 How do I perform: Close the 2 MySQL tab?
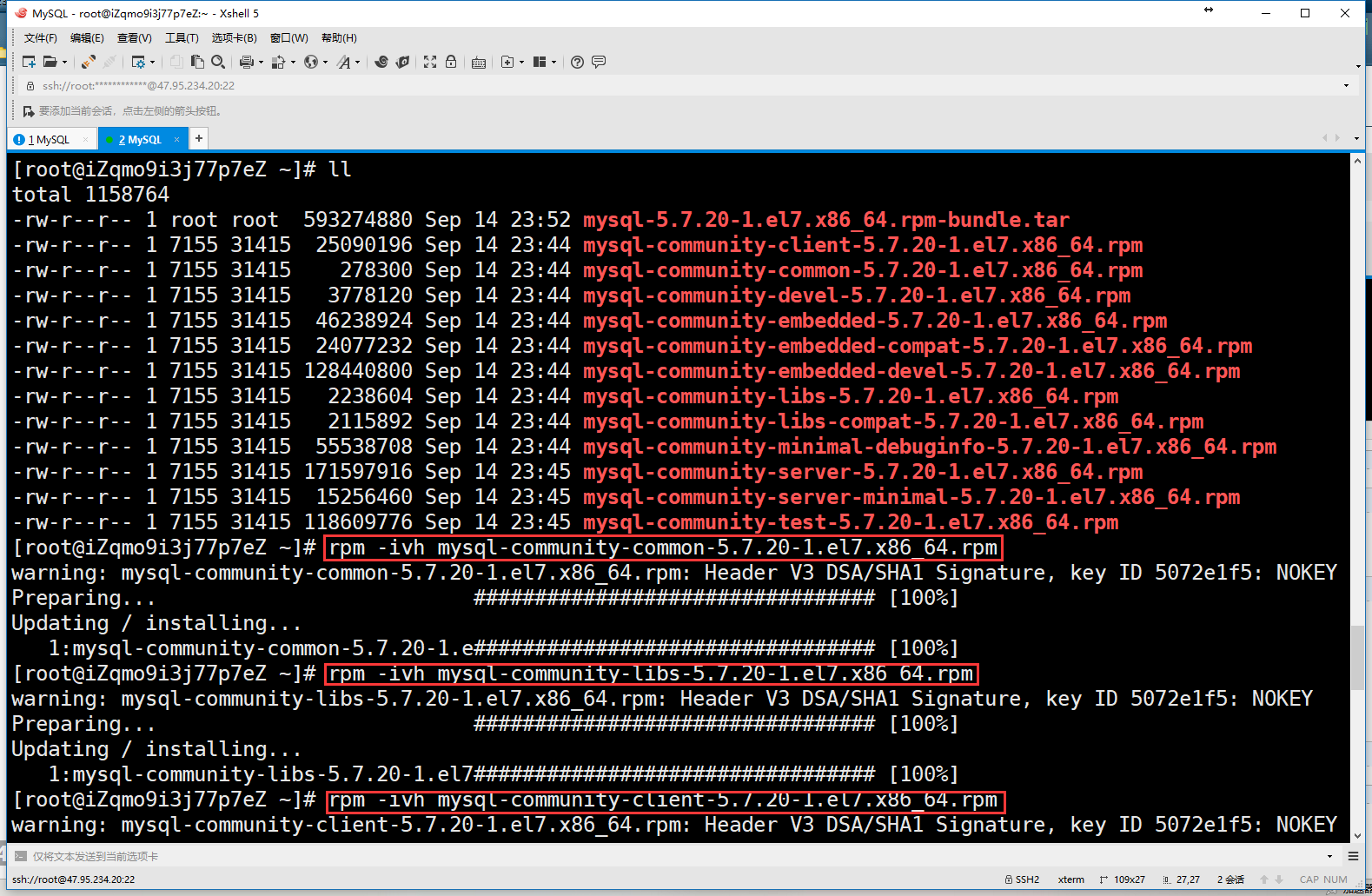point(176,139)
